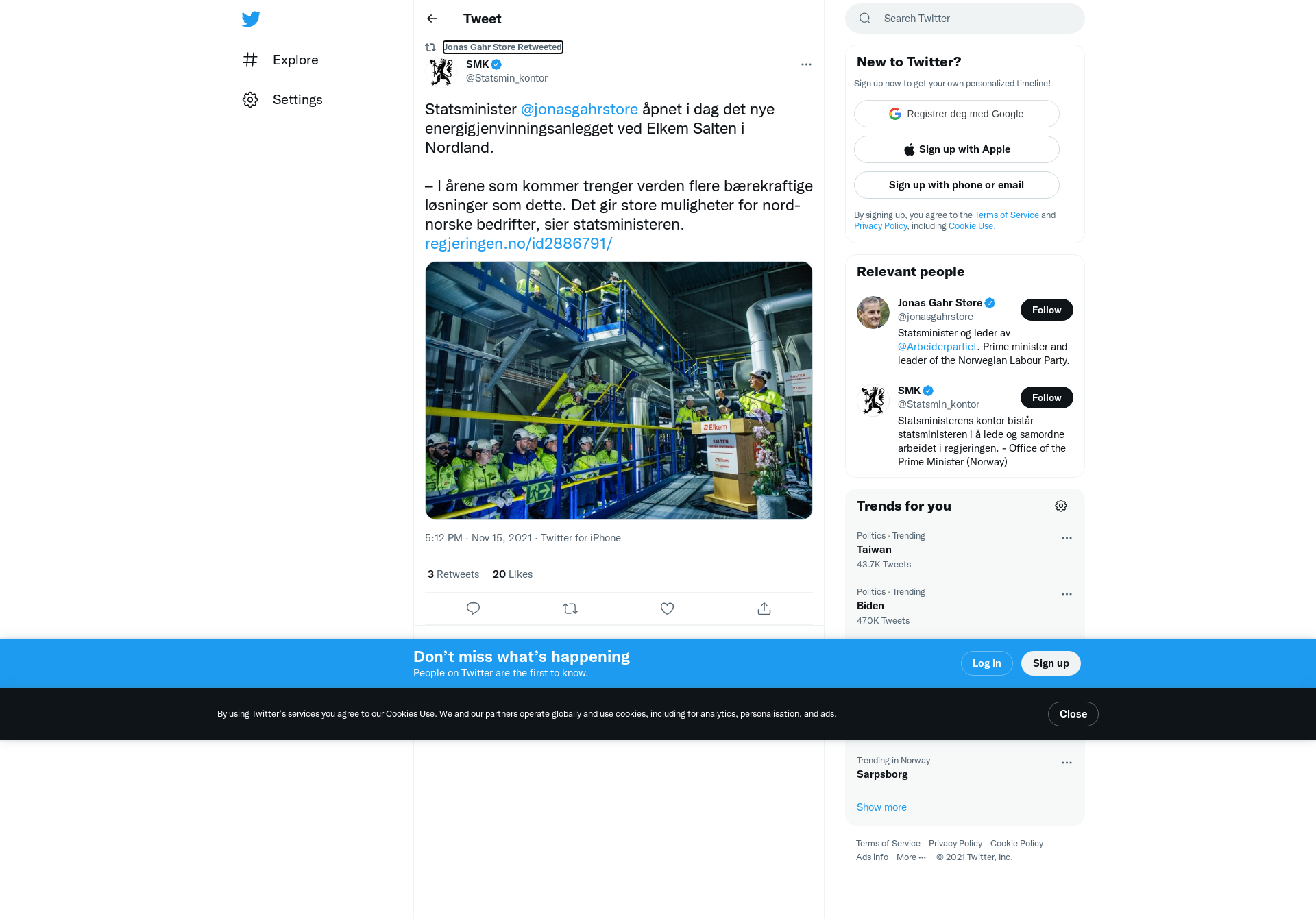Open the More footer menu
Viewport: 1316px width, 919px height.
(x=911, y=857)
